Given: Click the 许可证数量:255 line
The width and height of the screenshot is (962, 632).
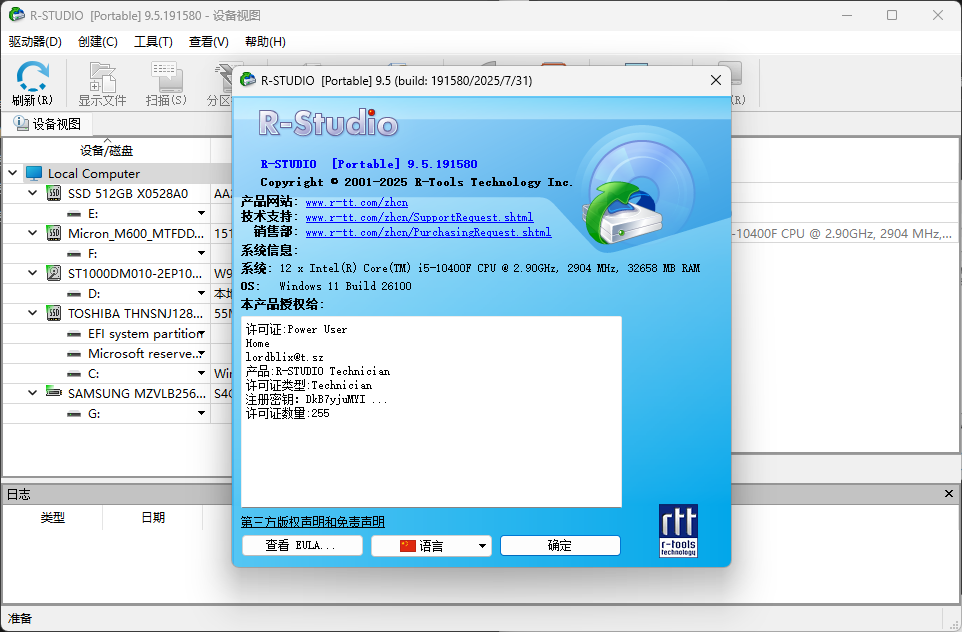Looking at the screenshot, I should [287, 414].
